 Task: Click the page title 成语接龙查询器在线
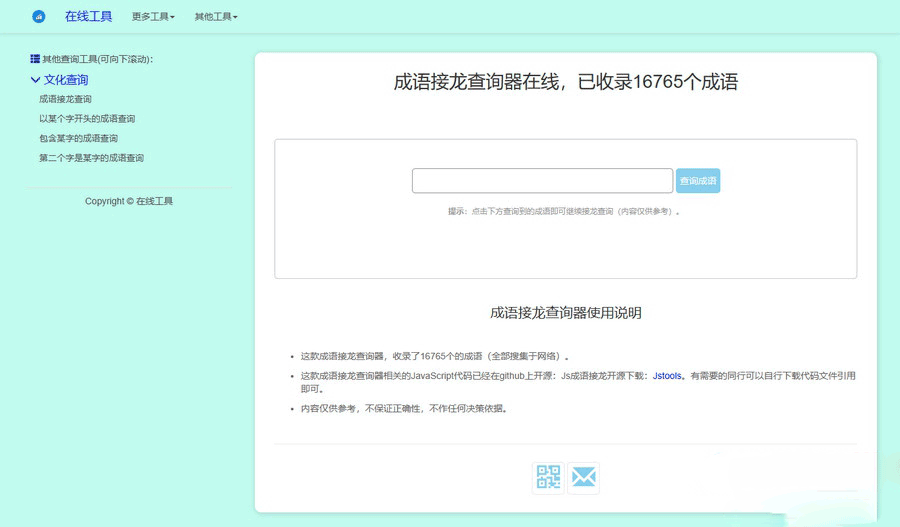[566, 82]
